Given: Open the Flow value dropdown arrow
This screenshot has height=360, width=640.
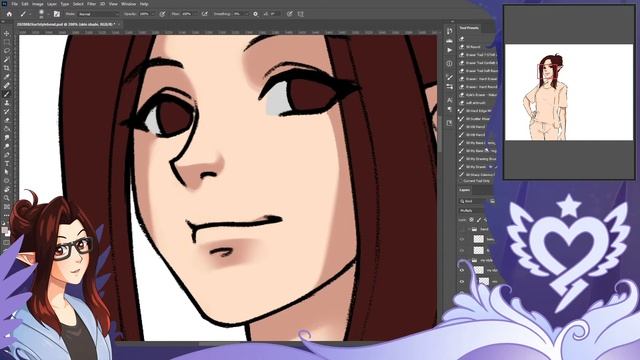Looking at the screenshot, I should tap(195, 14).
